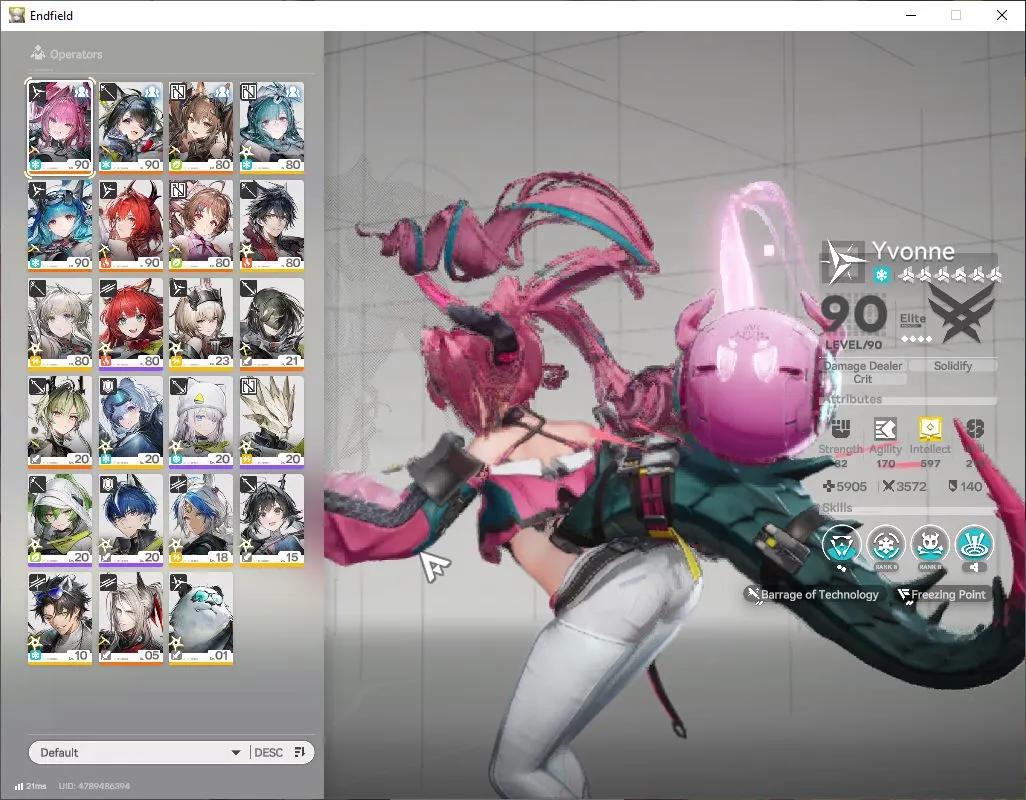Click the Agility value 170
The height and width of the screenshot is (800, 1026).
[x=885, y=463]
